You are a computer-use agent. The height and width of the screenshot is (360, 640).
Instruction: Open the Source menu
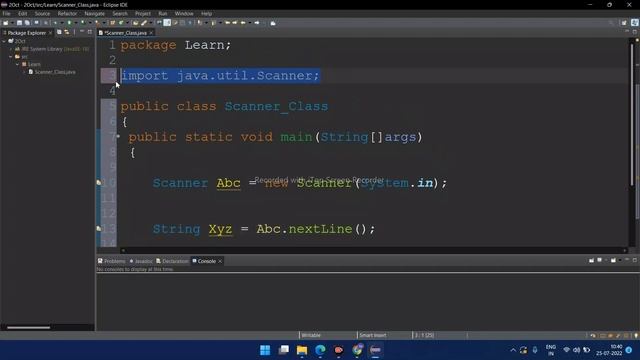coord(42,13)
